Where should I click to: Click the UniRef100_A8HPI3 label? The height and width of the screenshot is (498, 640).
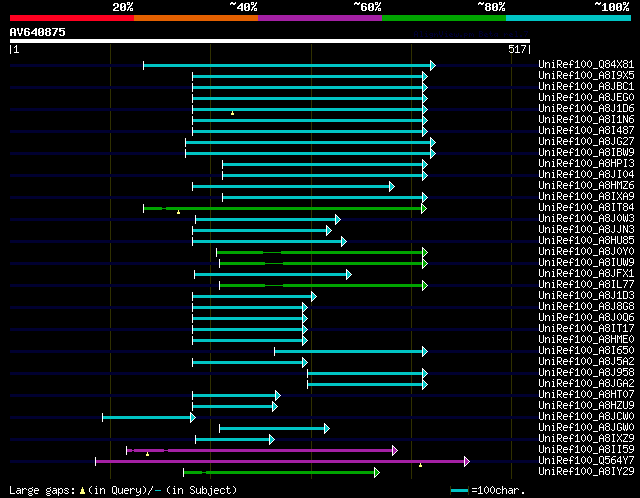[x=586, y=164]
